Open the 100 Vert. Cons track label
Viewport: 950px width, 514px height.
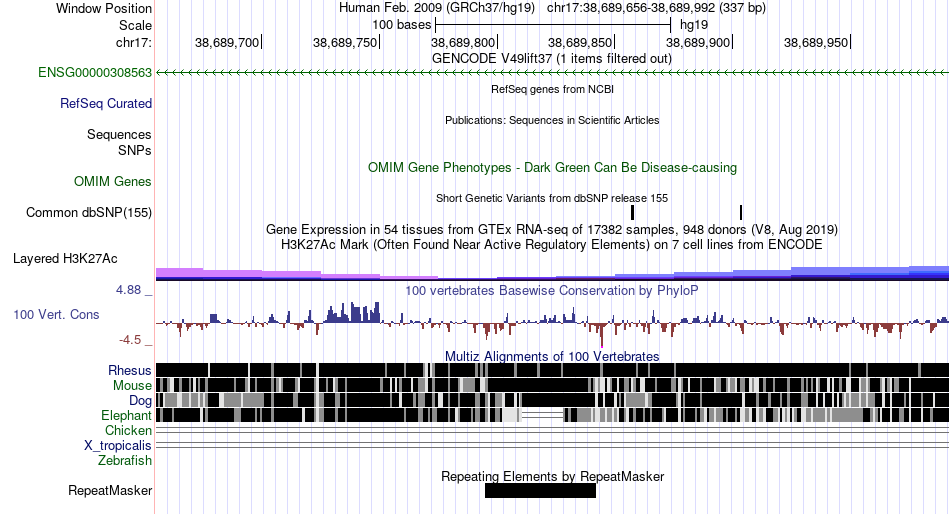pos(56,315)
